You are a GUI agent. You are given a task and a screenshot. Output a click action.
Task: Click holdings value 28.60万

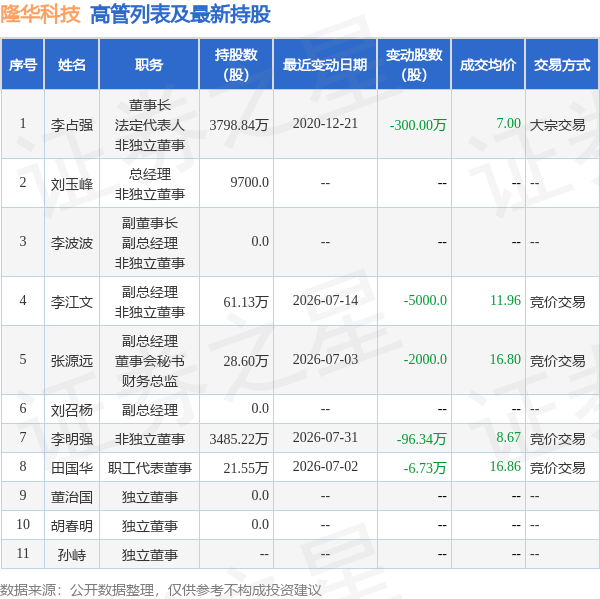pyautogui.click(x=246, y=361)
